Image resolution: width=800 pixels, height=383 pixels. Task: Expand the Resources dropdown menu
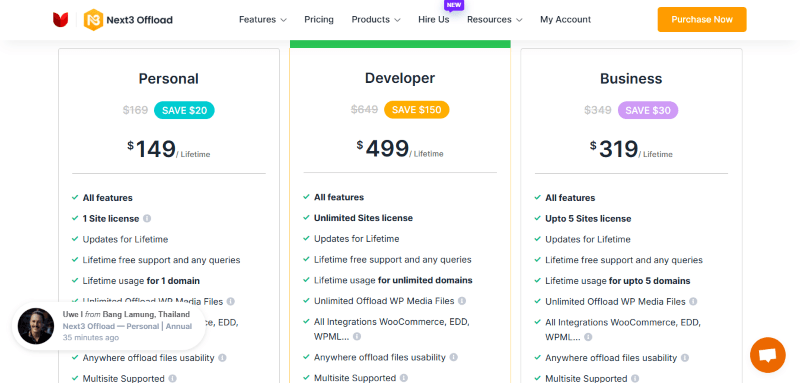495,20
